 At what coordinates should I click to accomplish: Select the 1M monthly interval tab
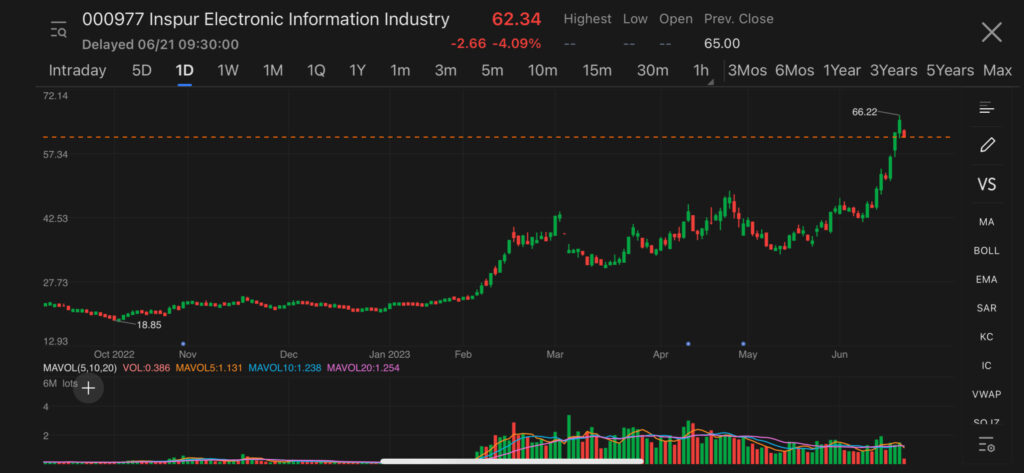point(273,71)
